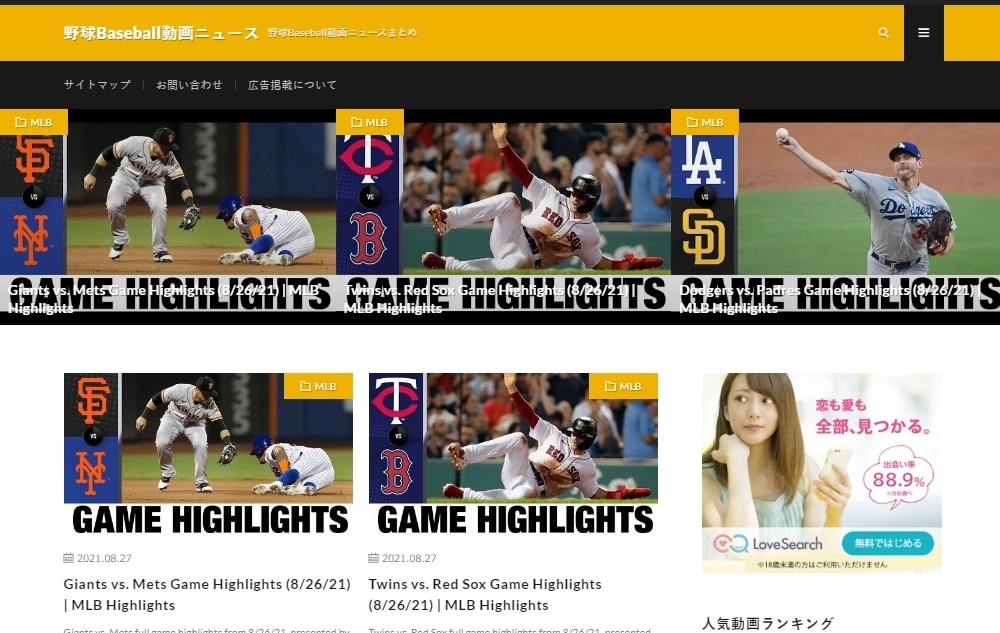This screenshot has height=633, width=1000.
Task: Open the お問い合わせ menu item
Action: pos(189,85)
